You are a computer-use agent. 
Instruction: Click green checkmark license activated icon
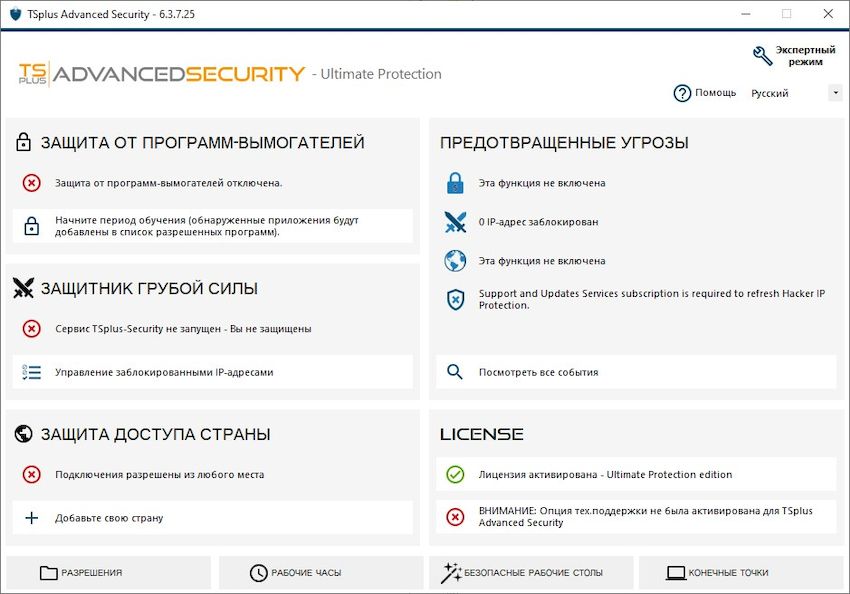pos(455,474)
